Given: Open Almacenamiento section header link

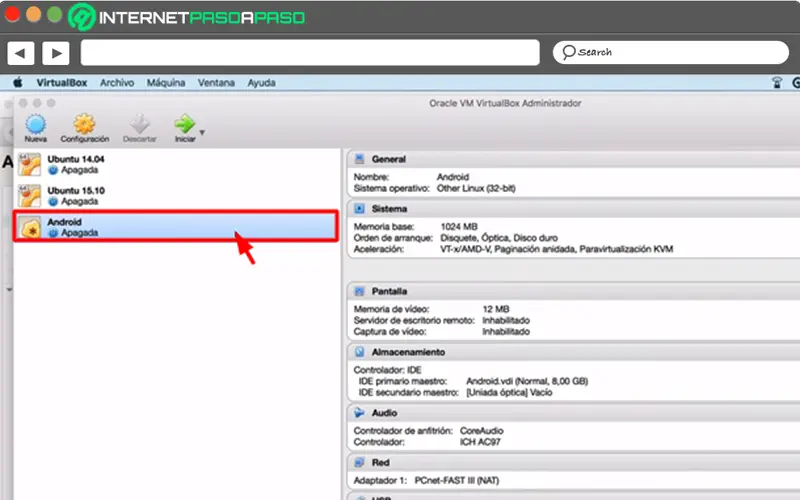Looking at the screenshot, I should coord(408,352).
